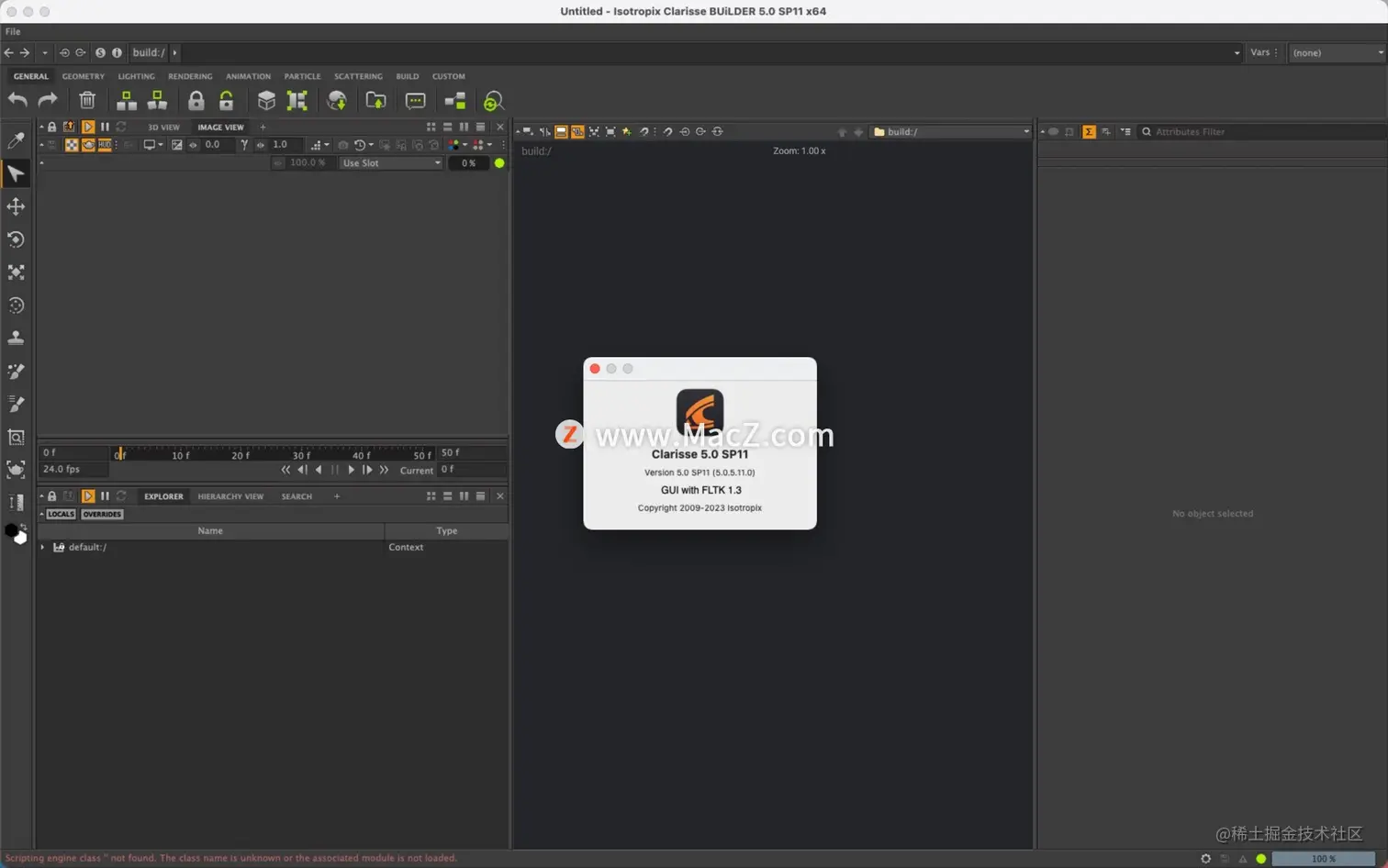Select the eyedropper tool in the left toolbar

click(x=16, y=140)
